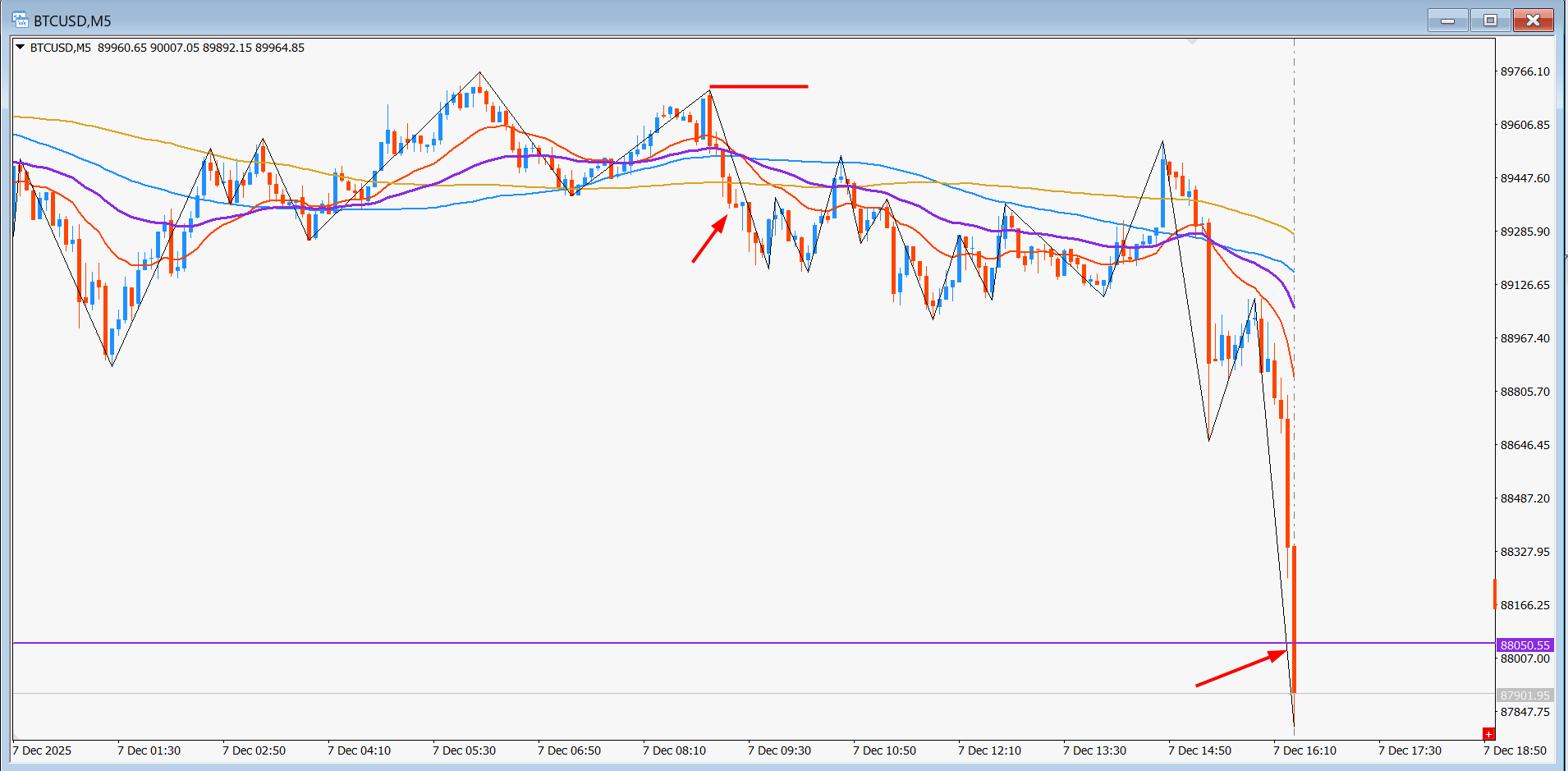The height and width of the screenshot is (771, 1568).
Task: Click the 89766.10 price scale label
Action: [1525, 71]
